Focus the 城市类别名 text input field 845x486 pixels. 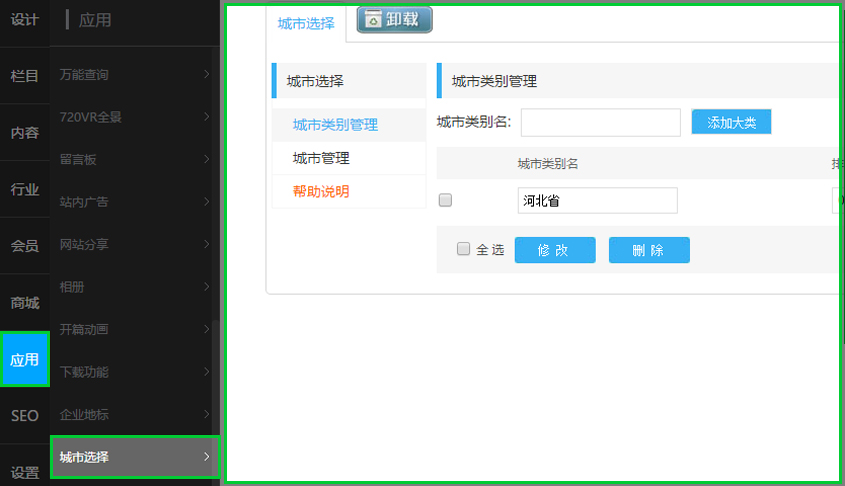600,122
